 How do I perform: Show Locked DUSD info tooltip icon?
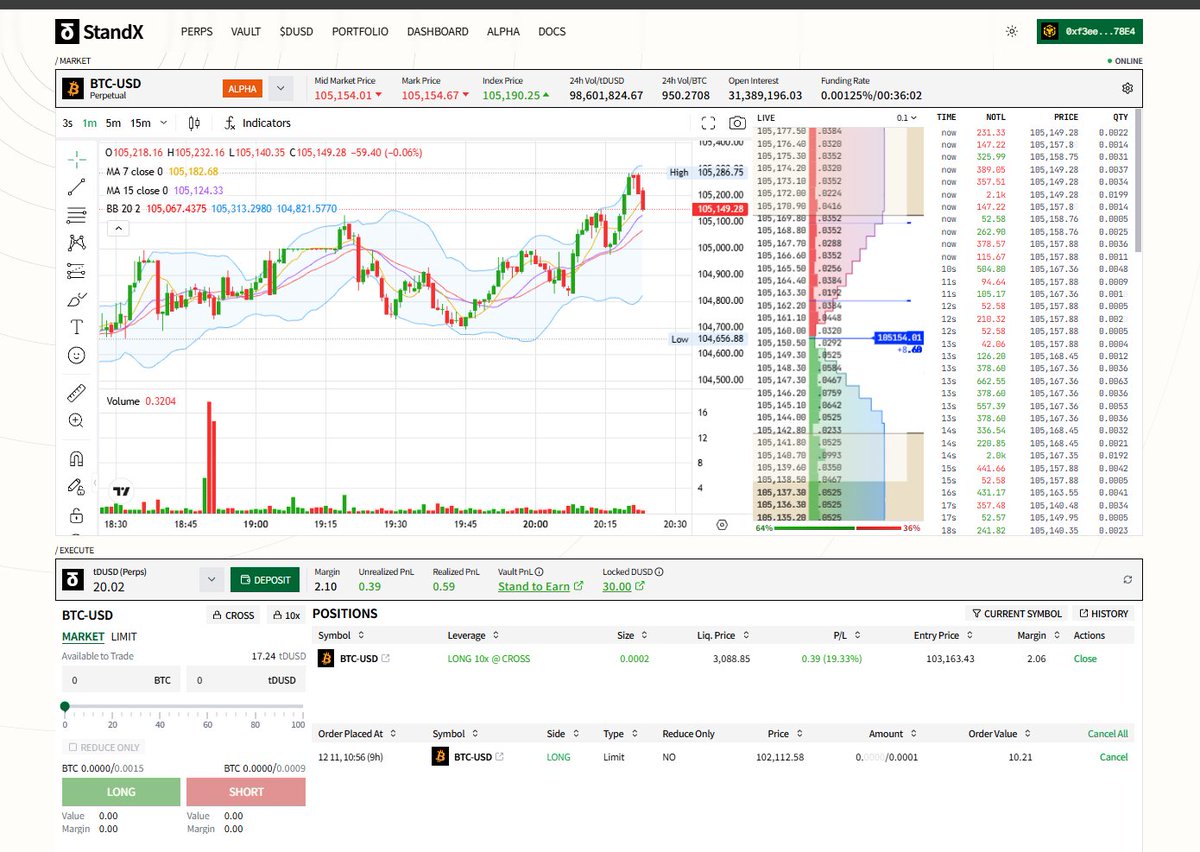coord(659,572)
